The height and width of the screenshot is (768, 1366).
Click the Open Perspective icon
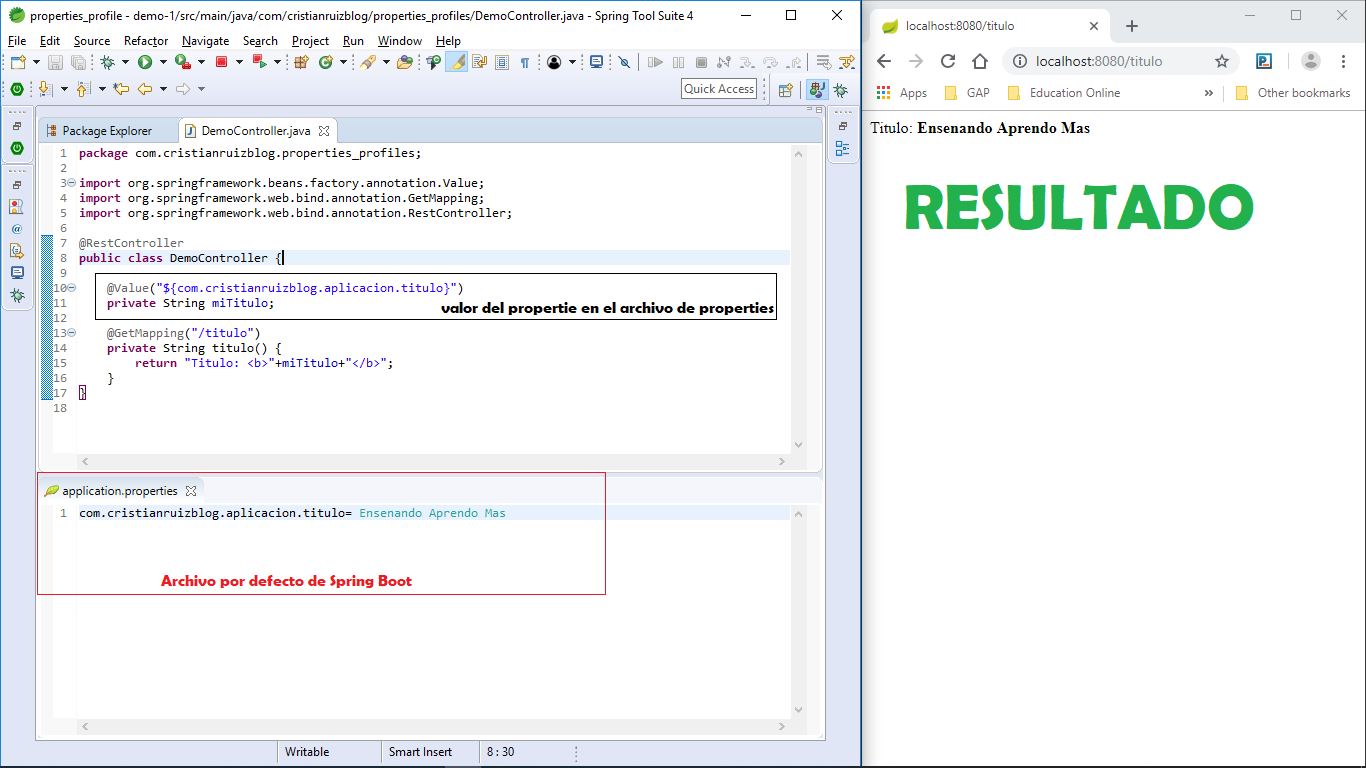[786, 89]
